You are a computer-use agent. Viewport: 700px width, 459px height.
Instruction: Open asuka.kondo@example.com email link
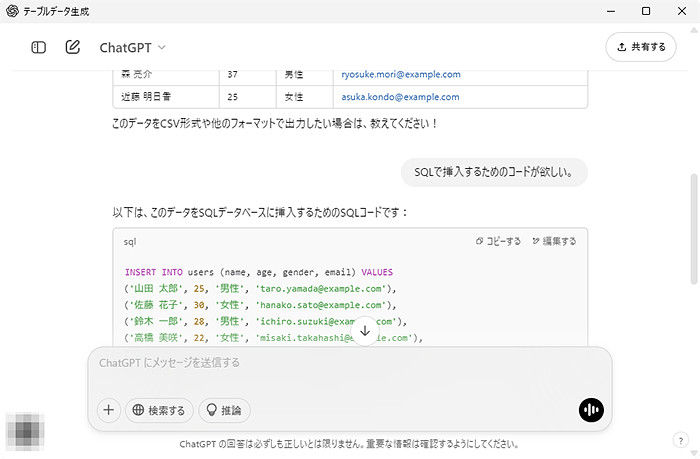(x=400, y=97)
